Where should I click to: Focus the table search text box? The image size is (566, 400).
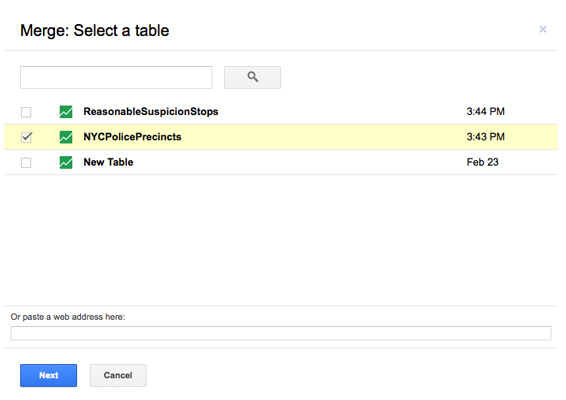tap(116, 77)
